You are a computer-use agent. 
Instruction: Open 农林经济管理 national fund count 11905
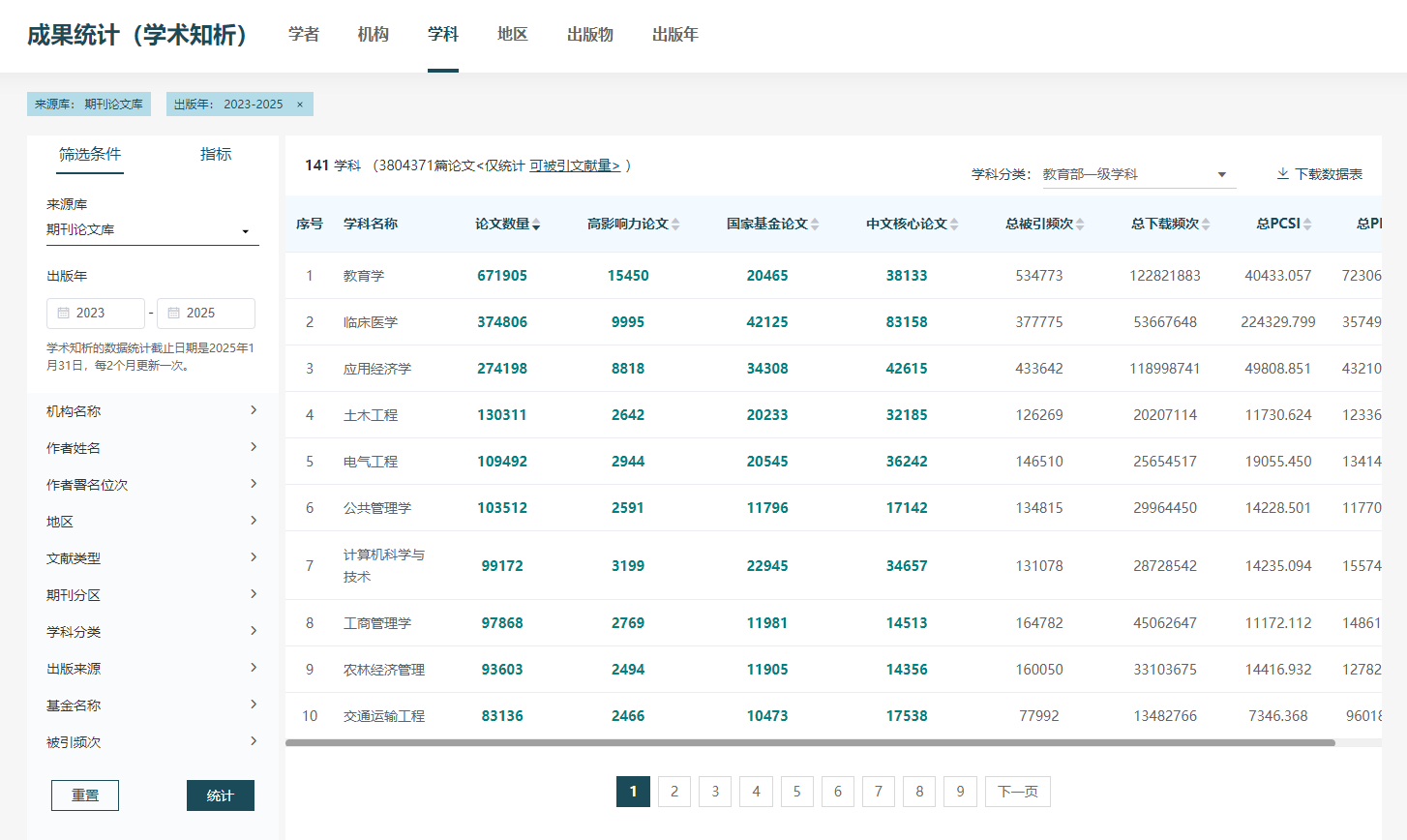tap(767, 670)
